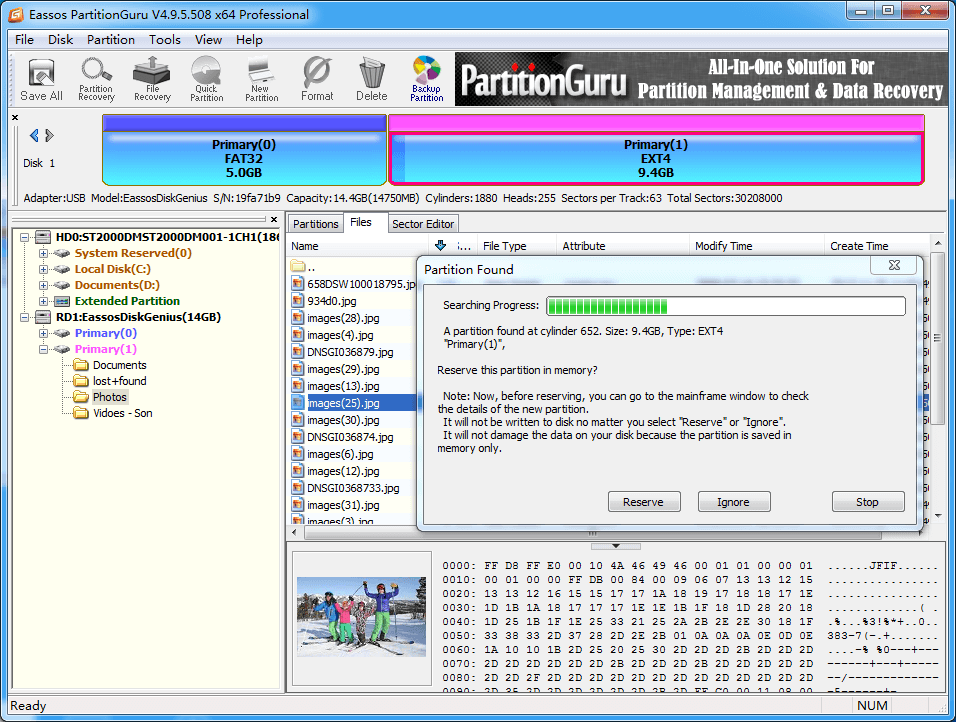
Task: Click the Save All toolbar icon
Action: 41,79
